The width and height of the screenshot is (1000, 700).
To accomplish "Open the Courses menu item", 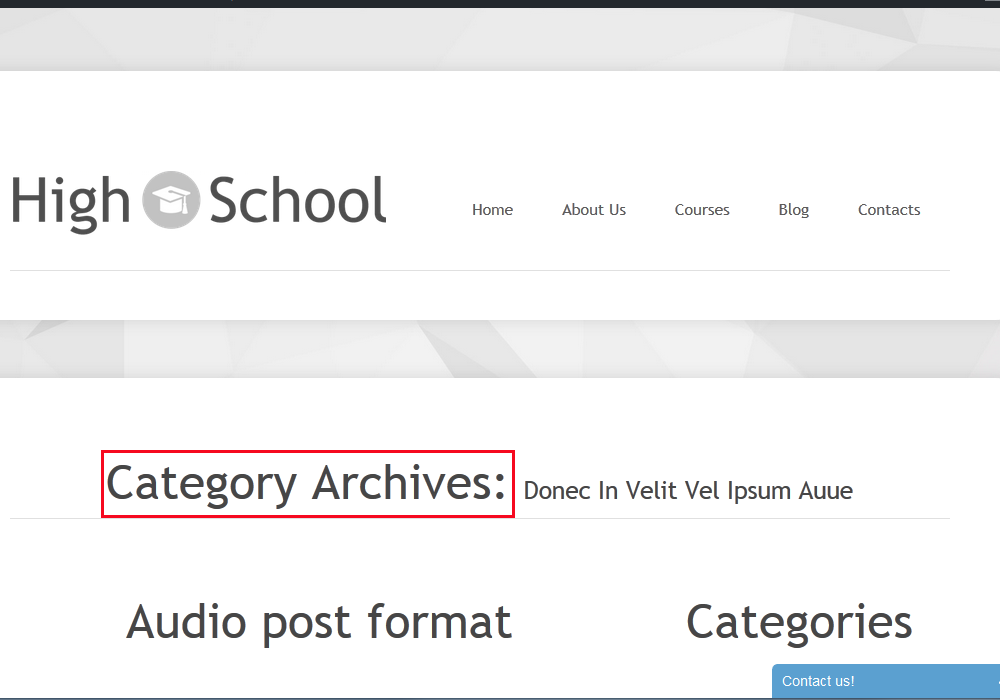I will (702, 210).
